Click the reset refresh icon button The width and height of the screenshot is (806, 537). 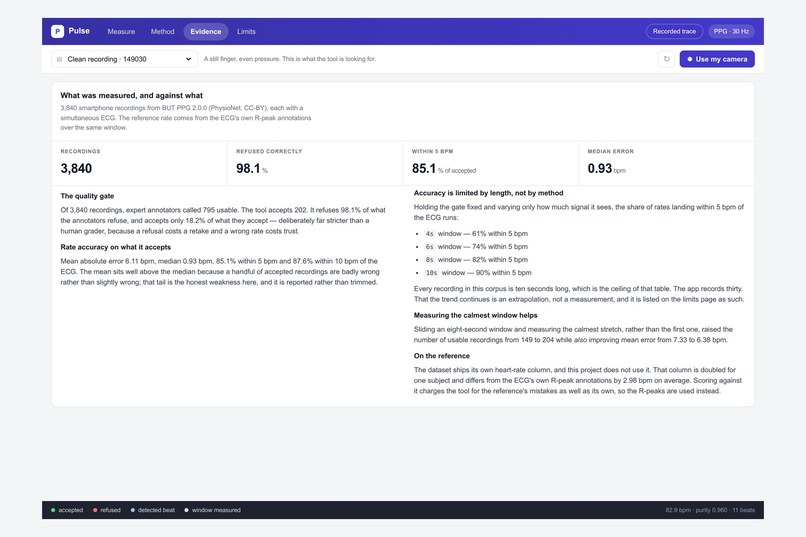click(666, 59)
